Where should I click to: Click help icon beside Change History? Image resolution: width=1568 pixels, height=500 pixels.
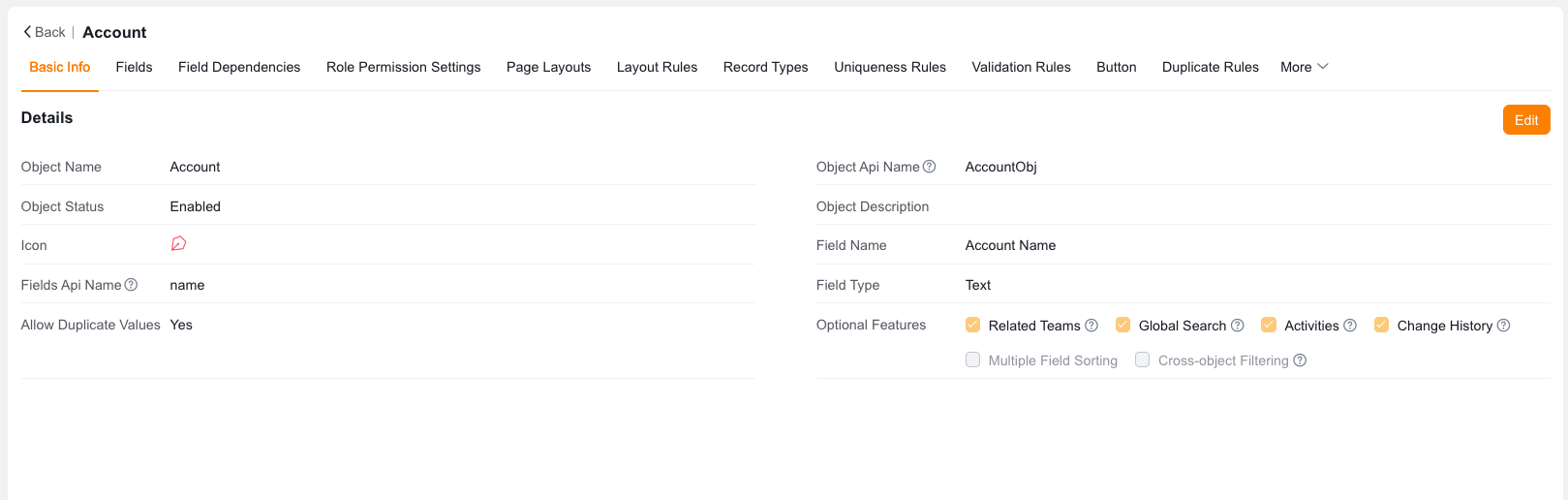tap(1504, 326)
